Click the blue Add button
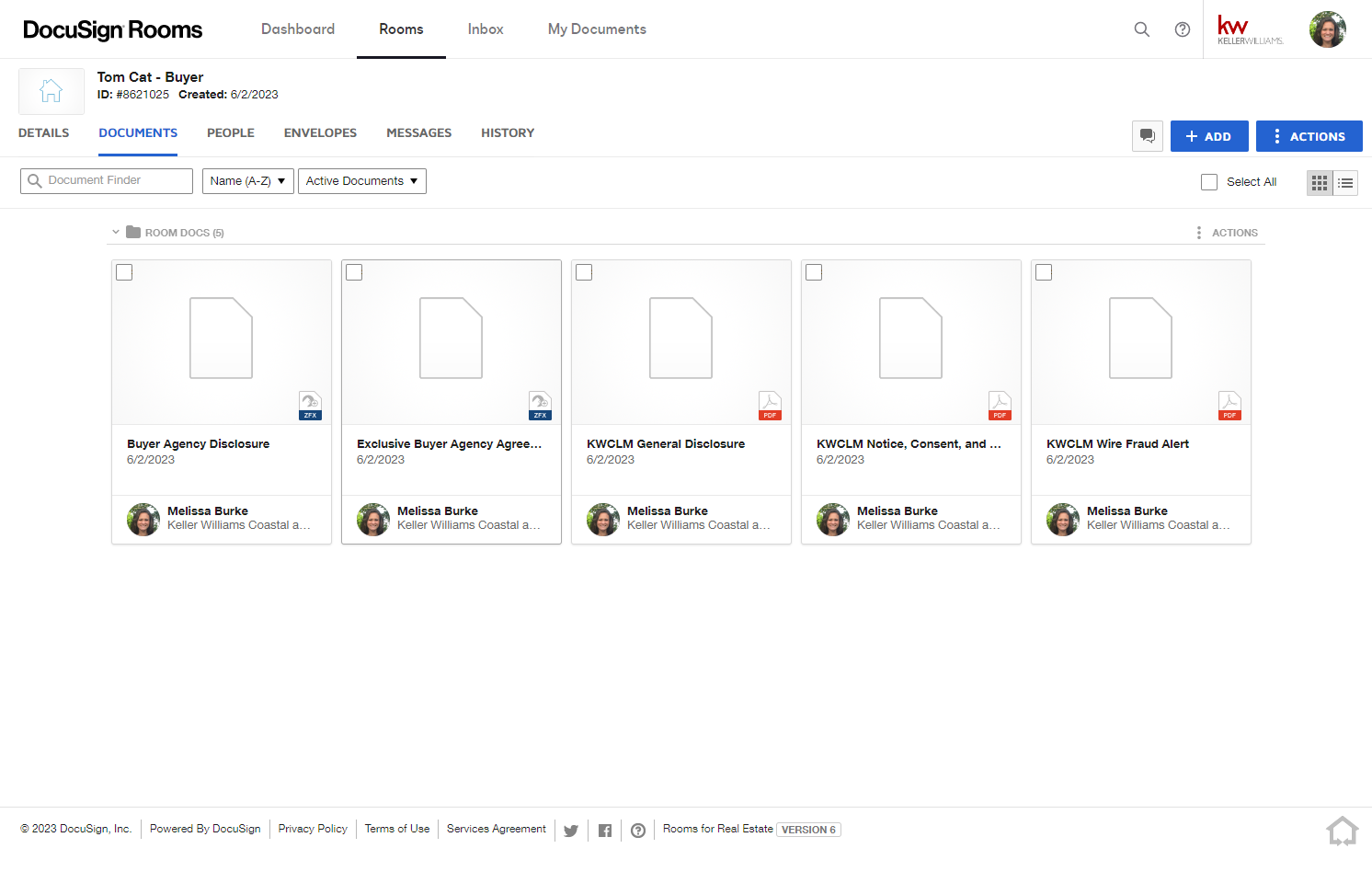The image size is (1372, 883). point(1209,136)
